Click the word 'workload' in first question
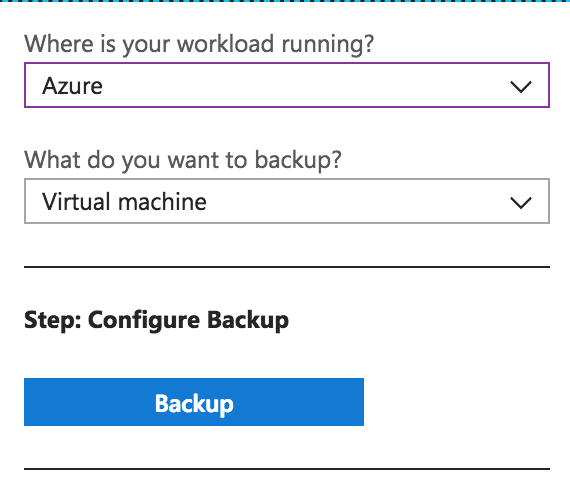 click(225, 44)
